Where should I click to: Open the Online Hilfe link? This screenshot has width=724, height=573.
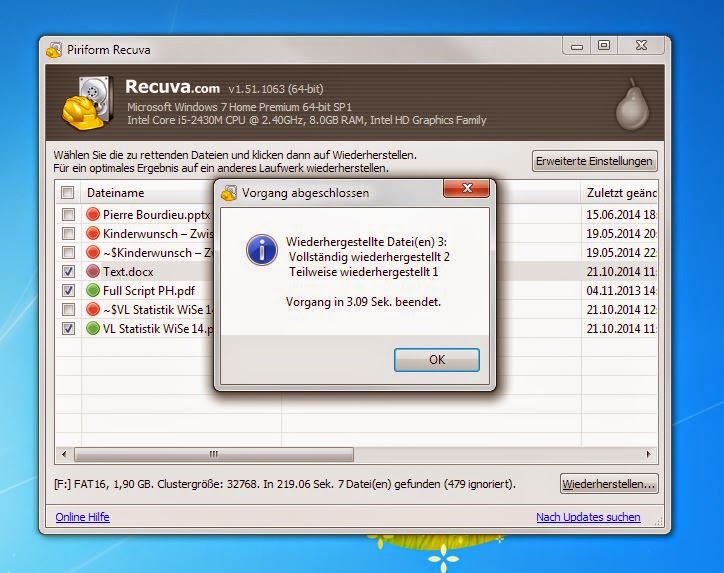click(x=82, y=517)
